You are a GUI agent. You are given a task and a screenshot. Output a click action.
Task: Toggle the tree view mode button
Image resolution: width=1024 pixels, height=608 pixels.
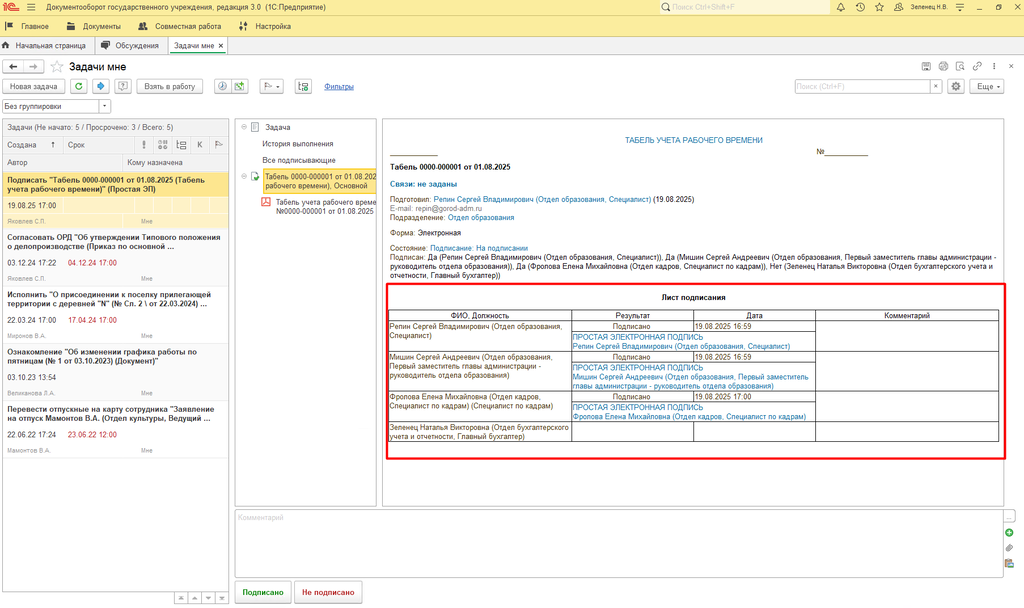(303, 87)
